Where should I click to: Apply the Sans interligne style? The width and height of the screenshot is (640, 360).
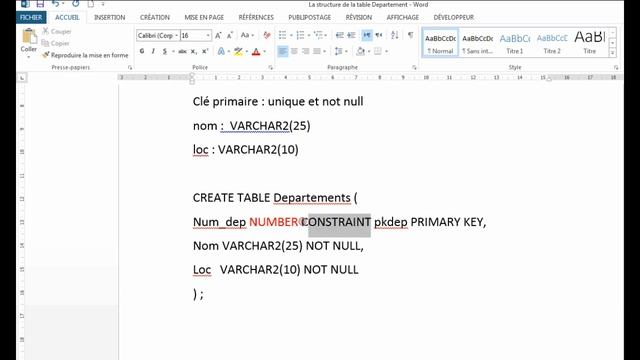tap(478, 43)
